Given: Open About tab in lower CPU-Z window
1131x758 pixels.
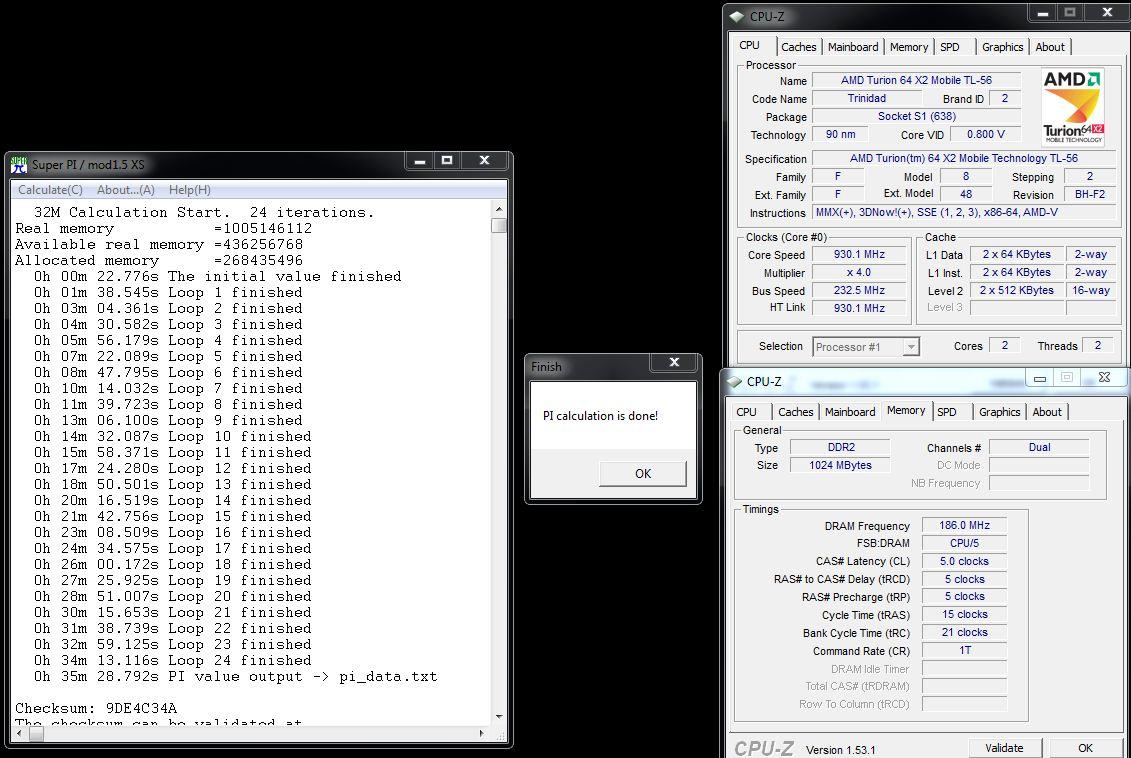Looking at the screenshot, I should click(x=1047, y=412).
